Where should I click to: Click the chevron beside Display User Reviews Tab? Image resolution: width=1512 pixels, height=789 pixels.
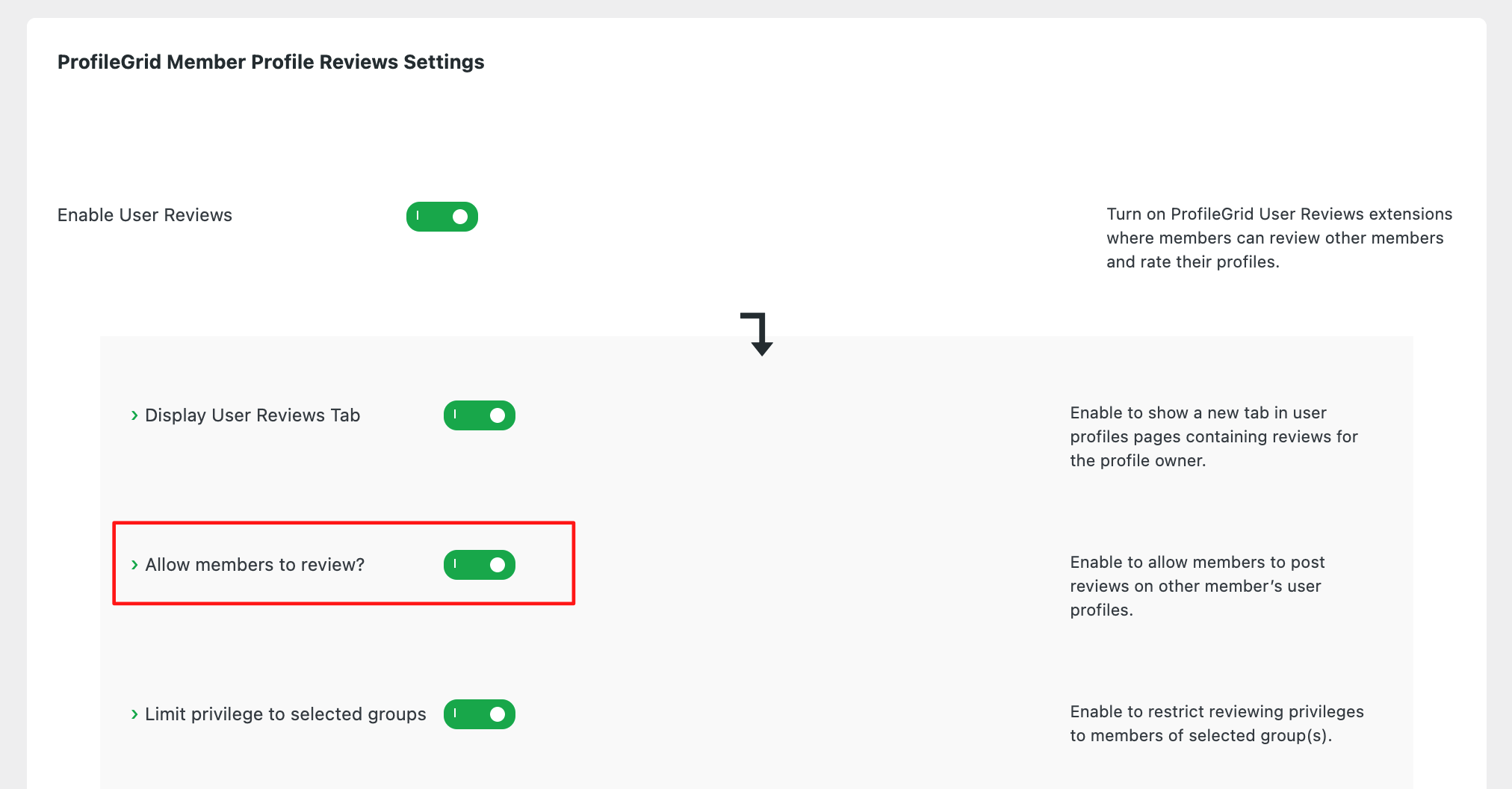pyautogui.click(x=134, y=415)
